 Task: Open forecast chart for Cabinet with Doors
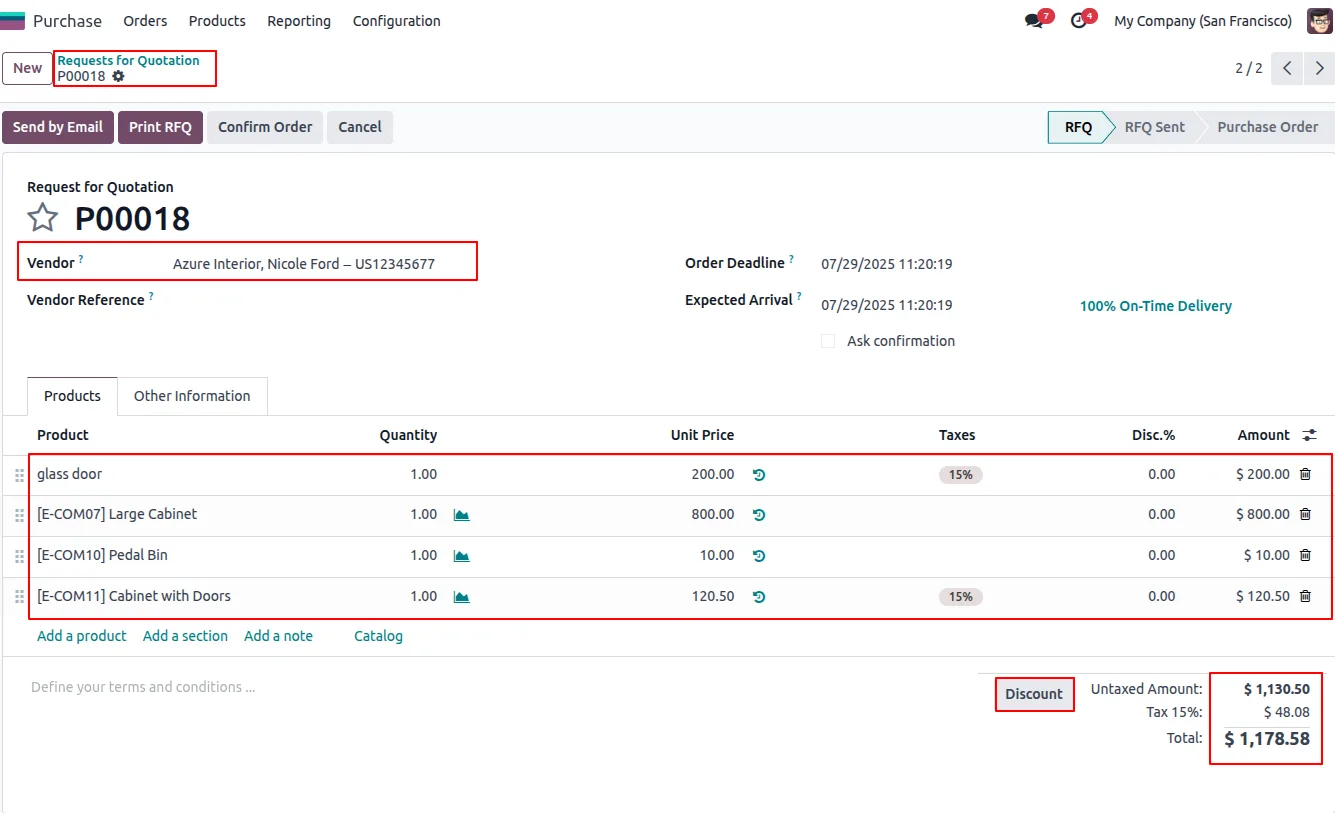pos(461,597)
